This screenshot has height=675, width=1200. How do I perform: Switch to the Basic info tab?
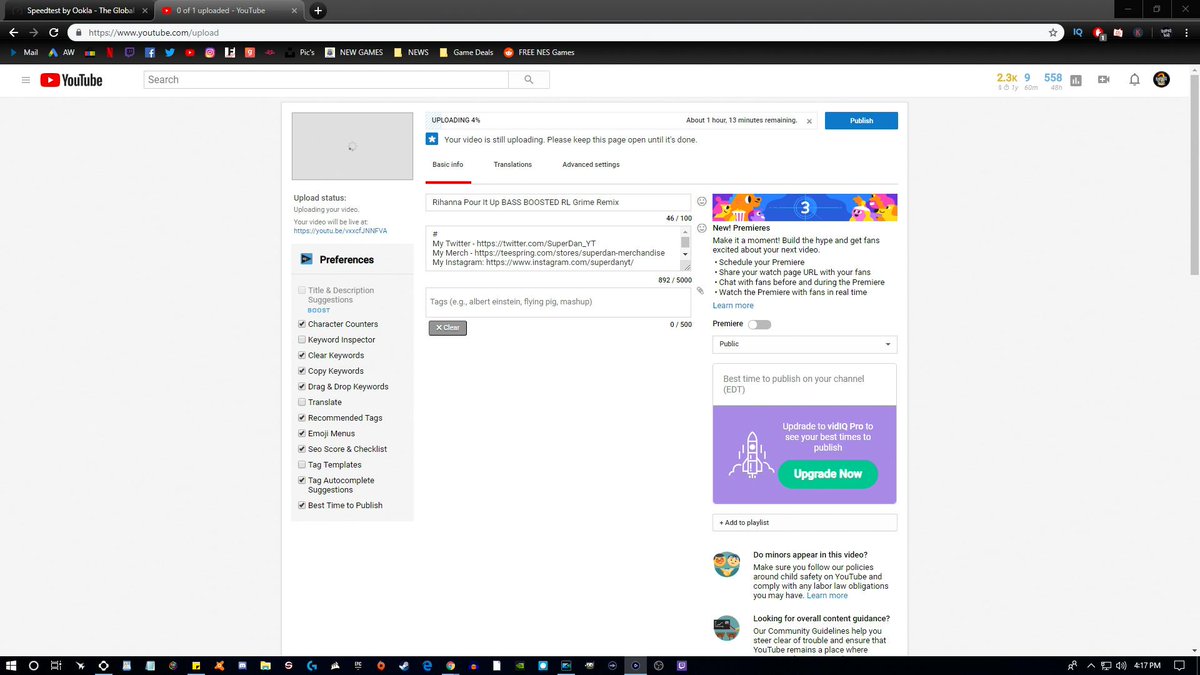[x=448, y=165]
